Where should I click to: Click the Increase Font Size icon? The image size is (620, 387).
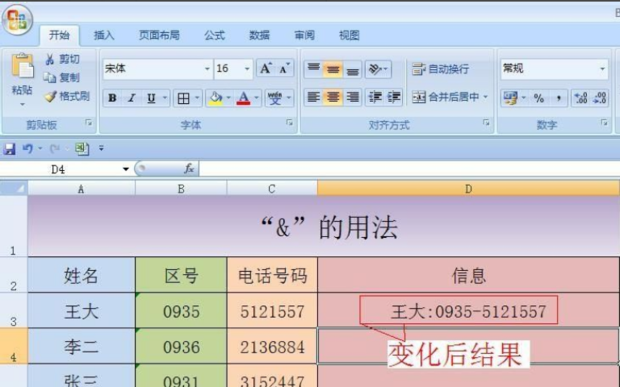click(266, 69)
